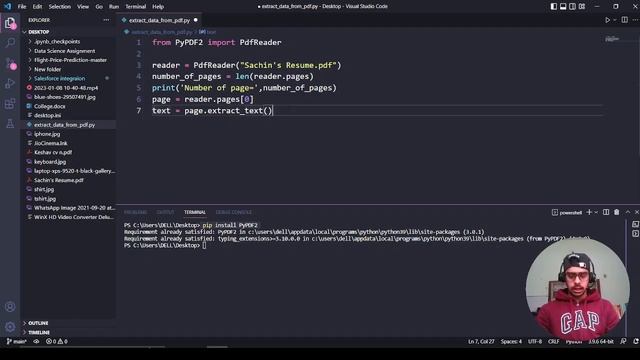
Task: Open the Accounts menu icon
Action: click(10, 307)
